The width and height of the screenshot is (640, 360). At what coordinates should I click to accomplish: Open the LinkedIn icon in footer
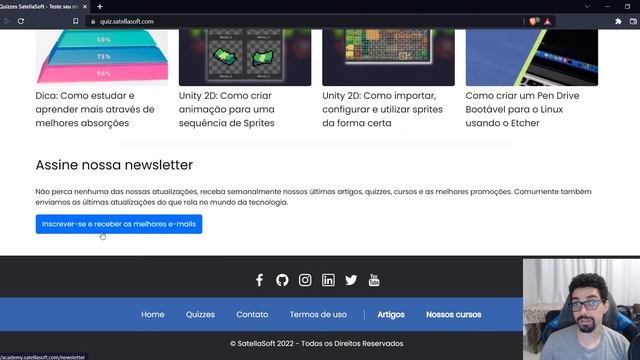[328, 280]
